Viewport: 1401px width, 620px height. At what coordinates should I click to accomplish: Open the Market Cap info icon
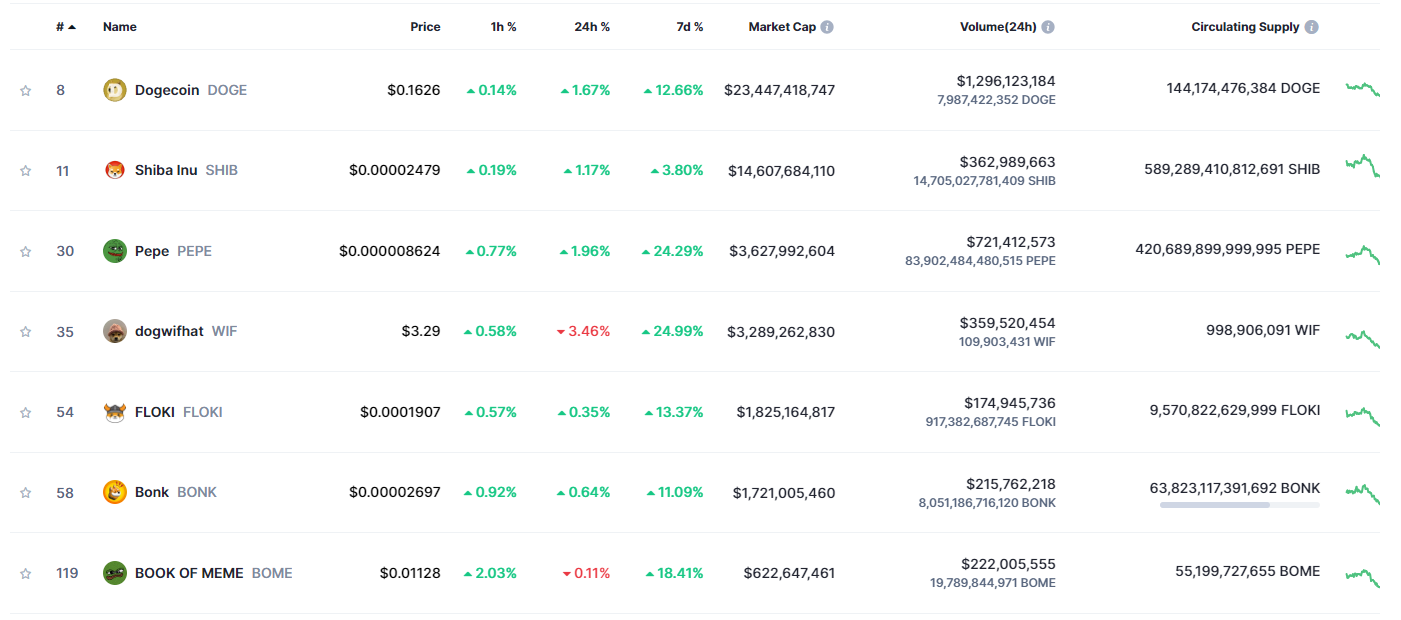[827, 27]
